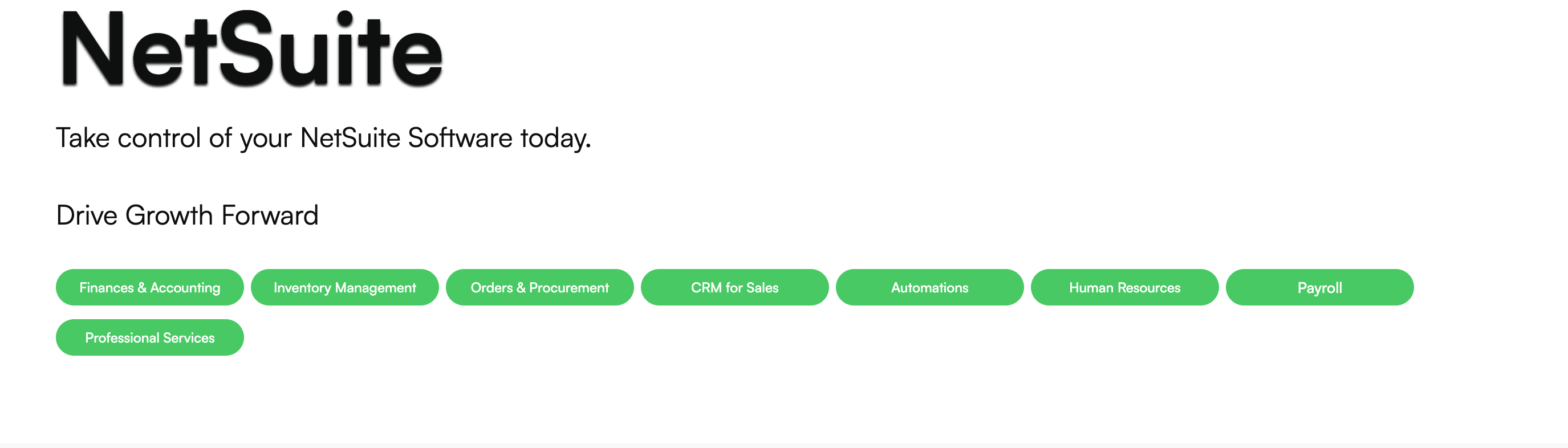1568x448 pixels.
Task: Open the Inventory Management category
Action: click(344, 287)
